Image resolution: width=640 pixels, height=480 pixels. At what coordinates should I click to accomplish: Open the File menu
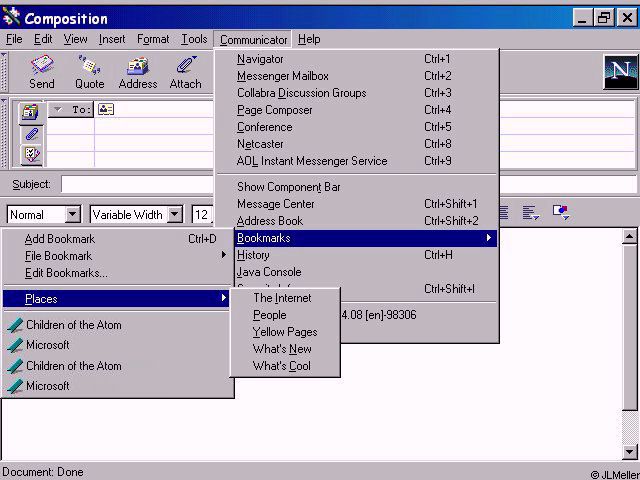click(x=14, y=39)
